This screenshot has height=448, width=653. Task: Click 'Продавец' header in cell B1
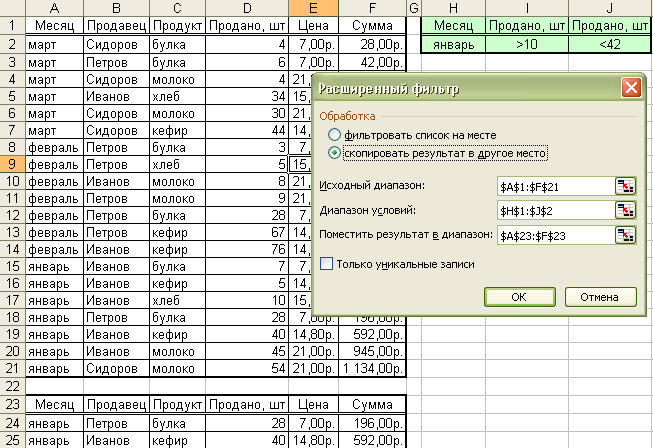(116, 25)
